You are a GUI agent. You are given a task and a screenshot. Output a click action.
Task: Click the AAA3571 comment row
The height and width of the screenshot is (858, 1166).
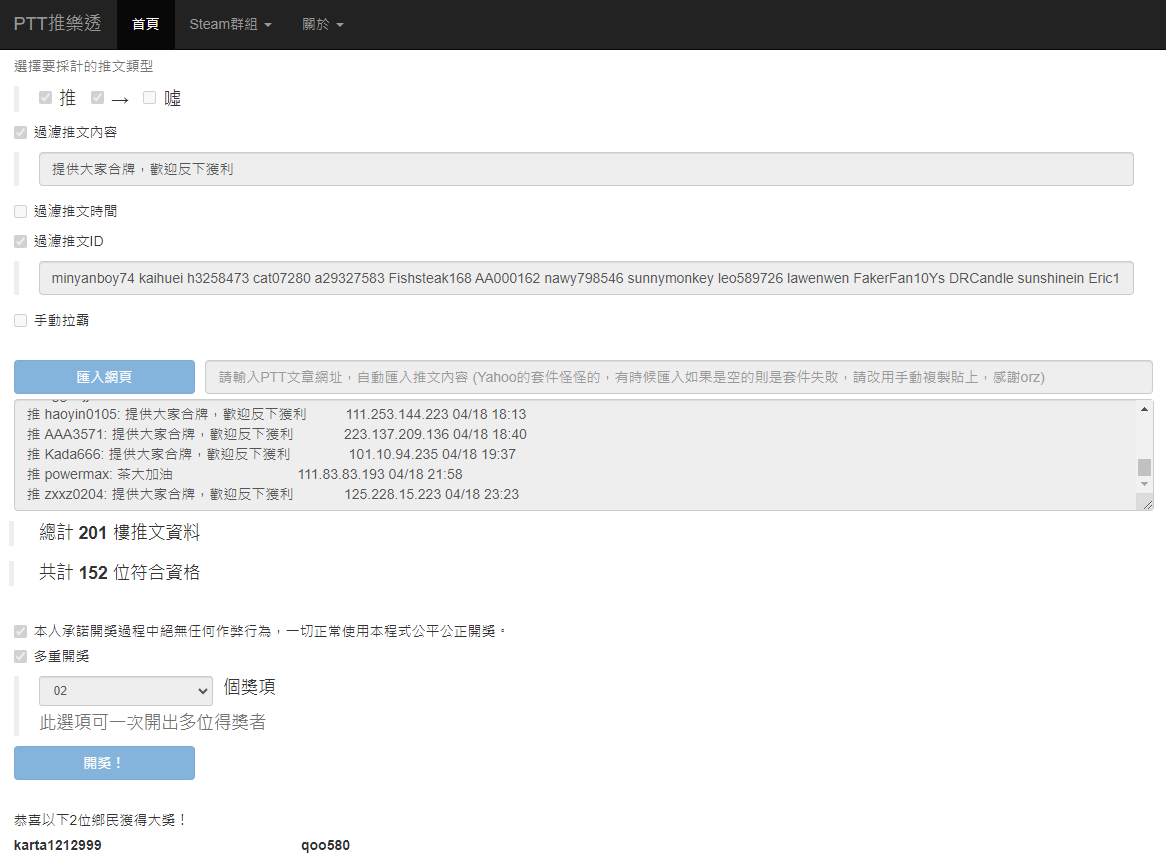point(277,434)
